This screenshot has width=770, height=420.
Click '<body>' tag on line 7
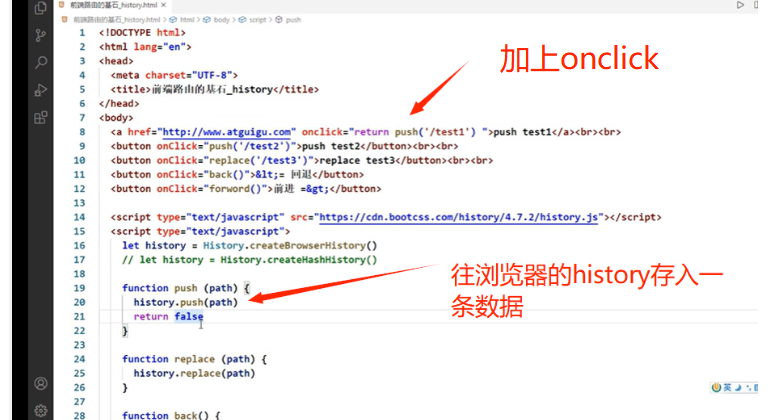coord(116,118)
